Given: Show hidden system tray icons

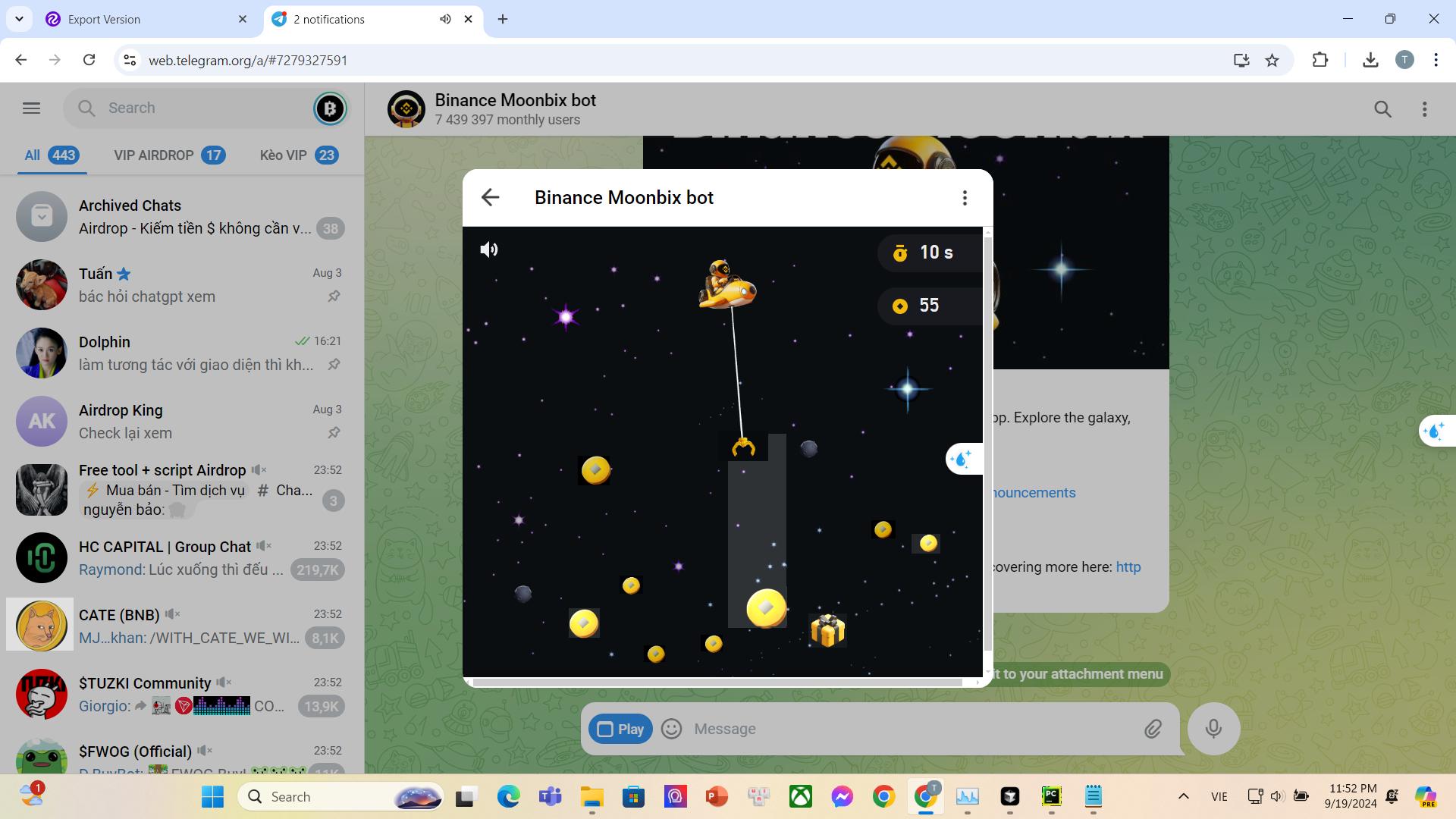Looking at the screenshot, I should coord(1183,796).
